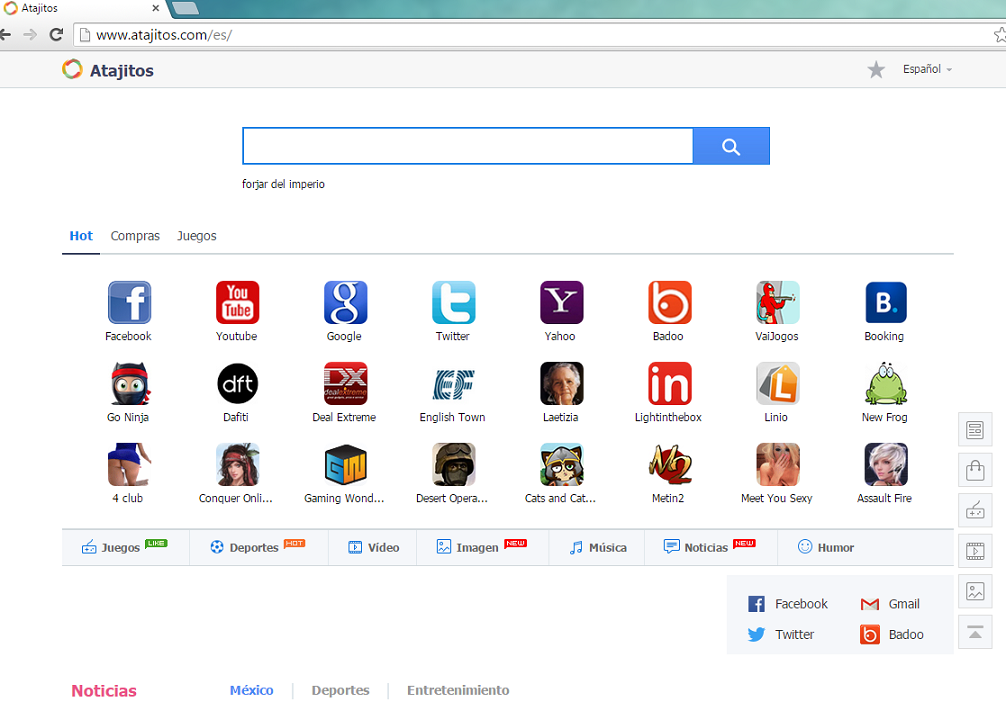This screenshot has height=702, width=1006.
Task: Launch the Desert Operations icon
Action: click(454, 464)
